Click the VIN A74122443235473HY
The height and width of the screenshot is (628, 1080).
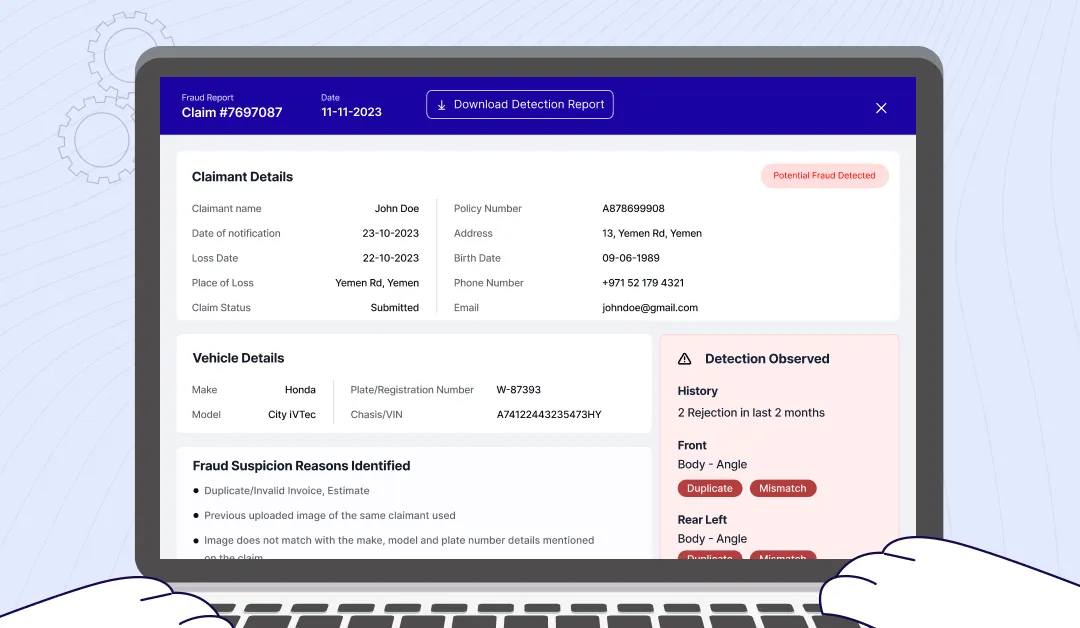tap(549, 415)
